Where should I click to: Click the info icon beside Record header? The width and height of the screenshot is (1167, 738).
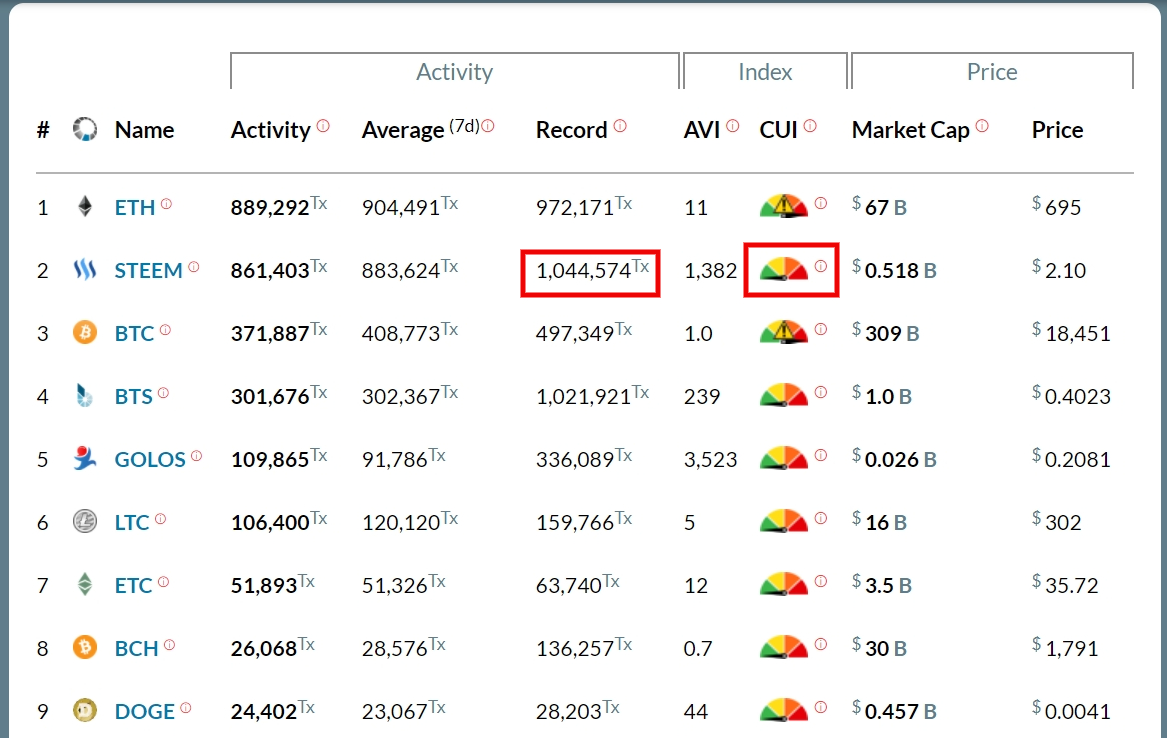coord(620,126)
